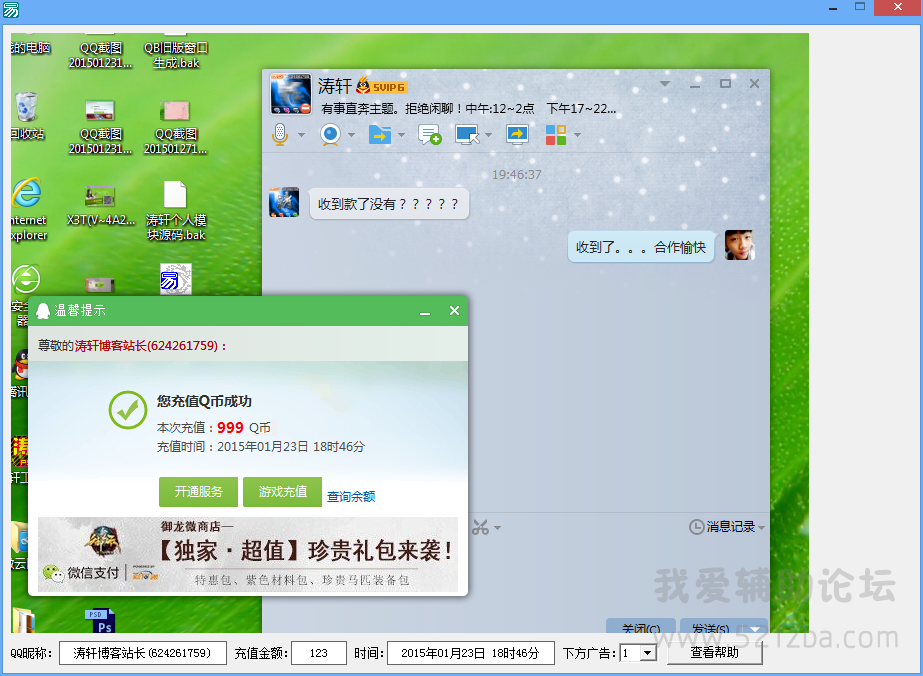The width and height of the screenshot is (923, 676).
Task: Expand send file options arrow
Action: (x=401, y=135)
